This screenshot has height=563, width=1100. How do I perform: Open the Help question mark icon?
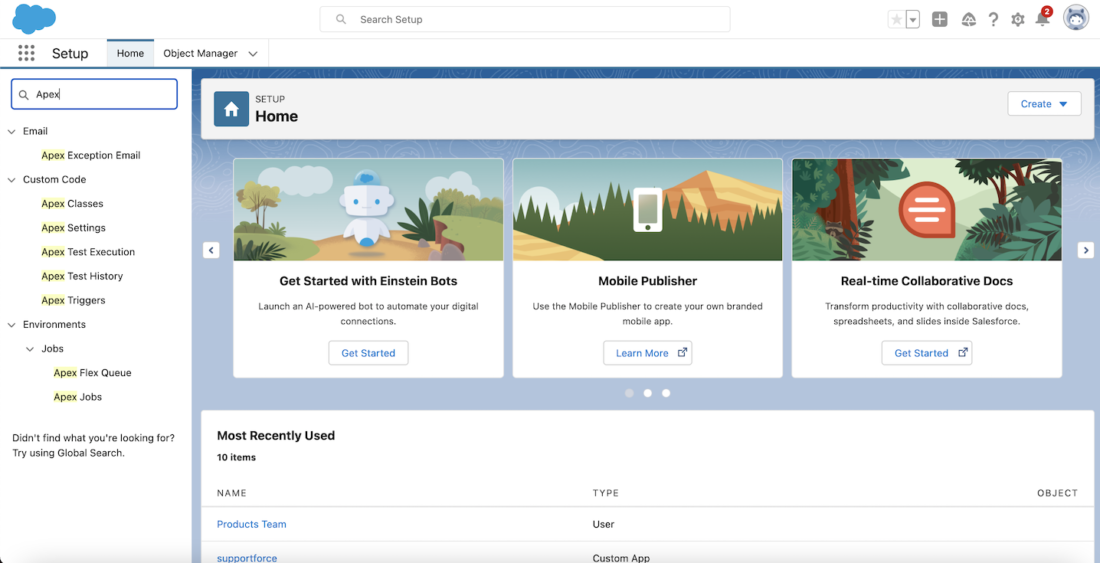tap(993, 20)
